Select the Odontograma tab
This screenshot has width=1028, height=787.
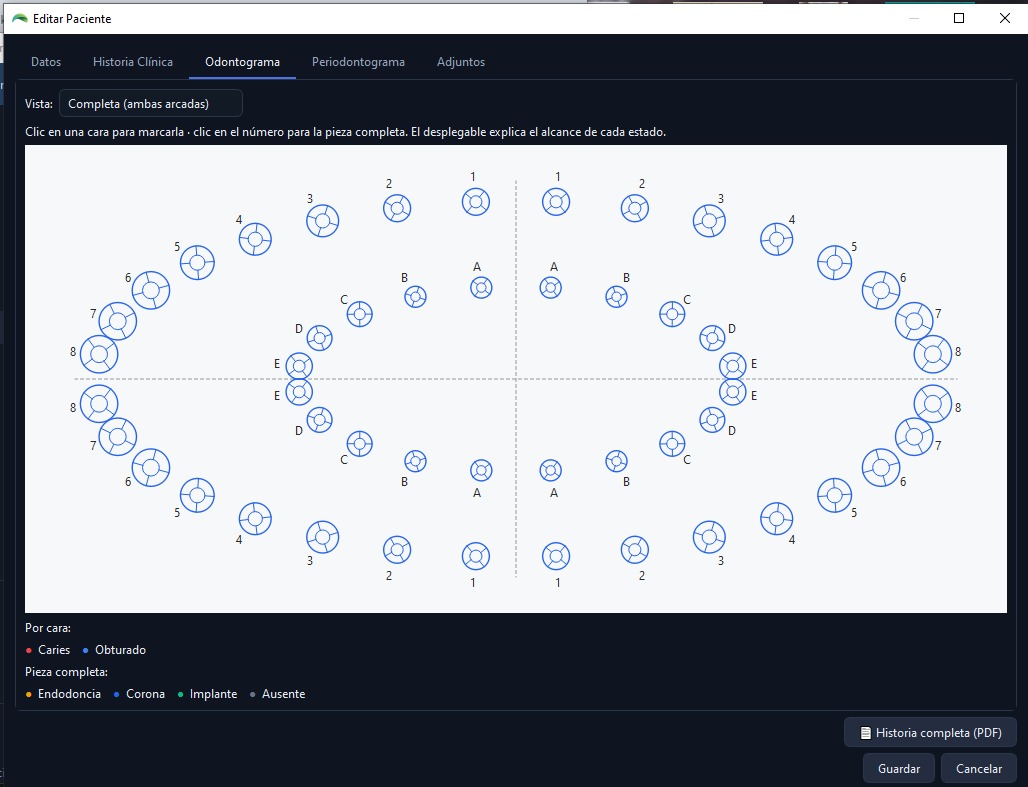tap(243, 62)
